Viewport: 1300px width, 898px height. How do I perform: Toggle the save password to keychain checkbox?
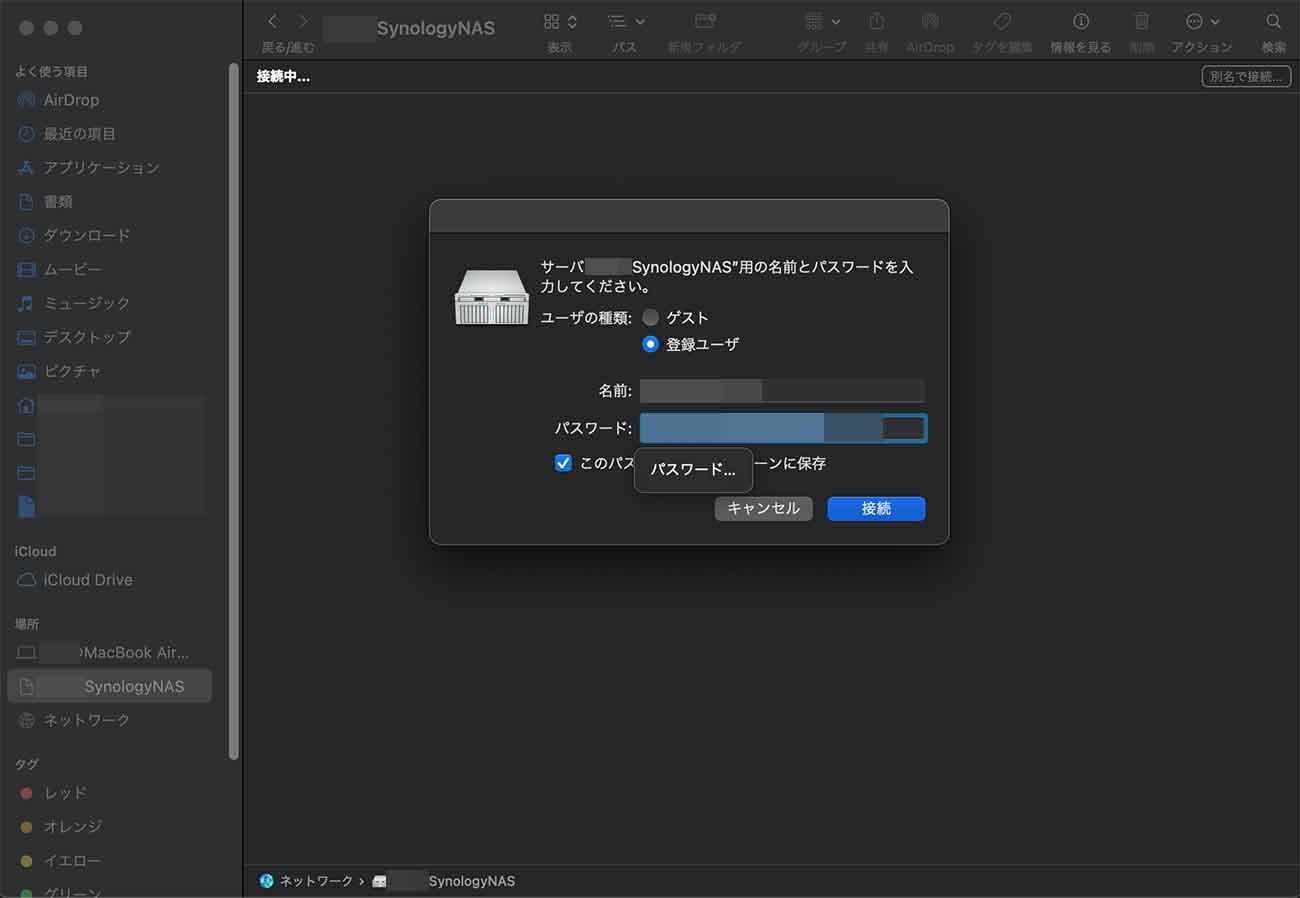coord(563,463)
